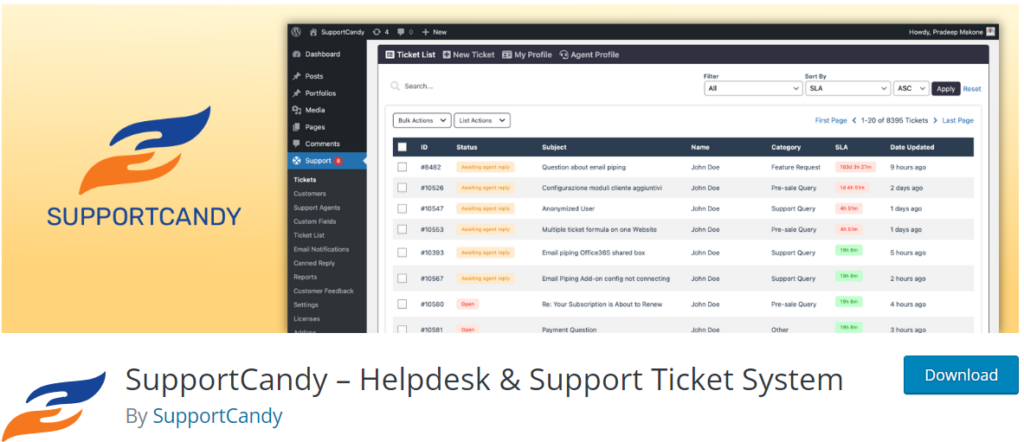Open the Agent Profile tab
Screen dimensions: 1024x442
[589, 55]
